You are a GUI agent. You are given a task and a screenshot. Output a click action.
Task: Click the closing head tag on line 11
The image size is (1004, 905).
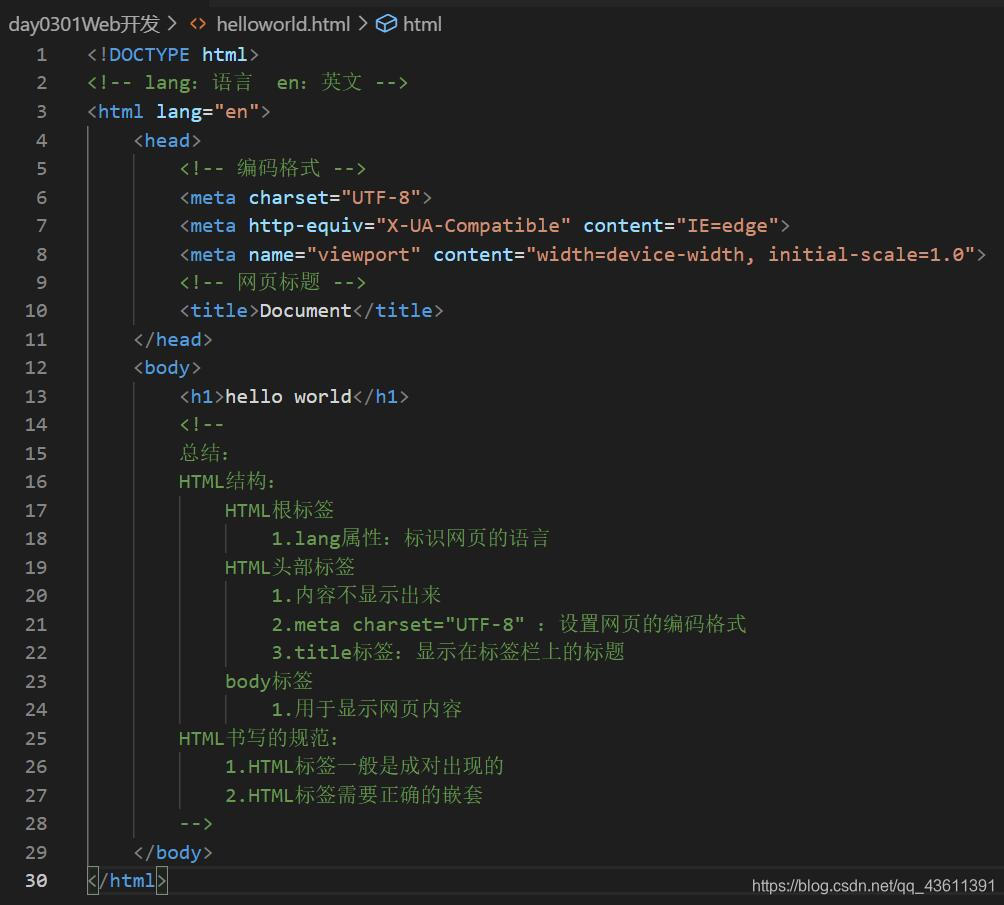click(x=173, y=339)
